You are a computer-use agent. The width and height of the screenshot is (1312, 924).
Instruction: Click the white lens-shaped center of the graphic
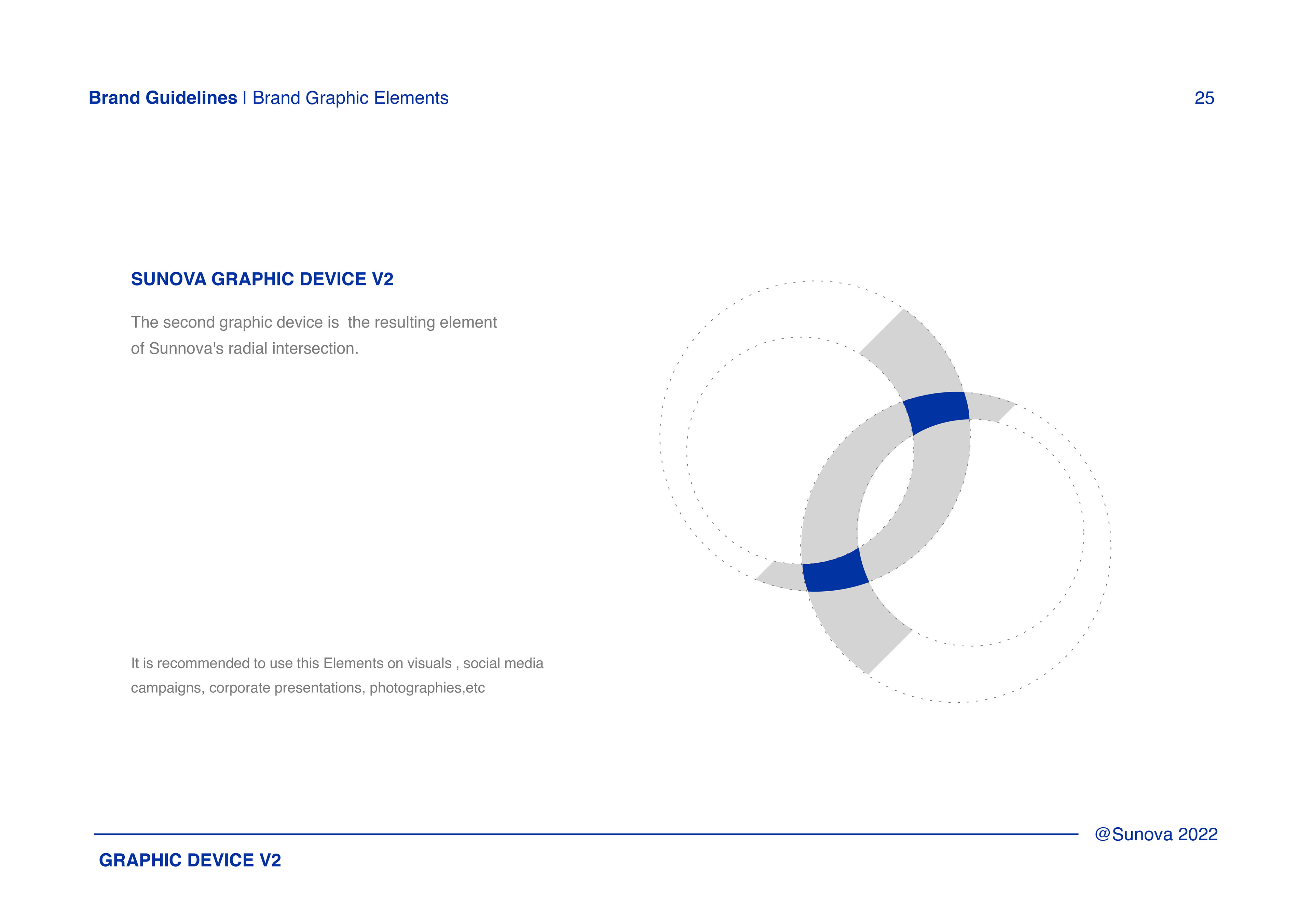(886, 492)
